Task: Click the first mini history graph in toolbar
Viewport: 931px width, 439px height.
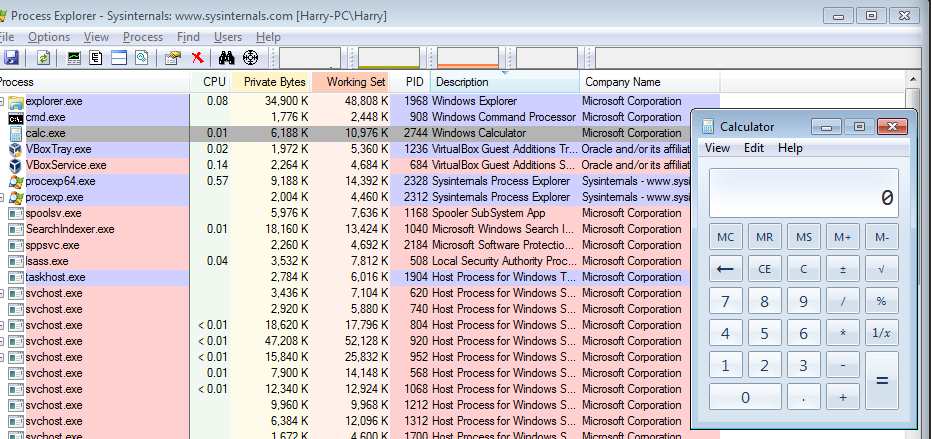Action: [309, 58]
